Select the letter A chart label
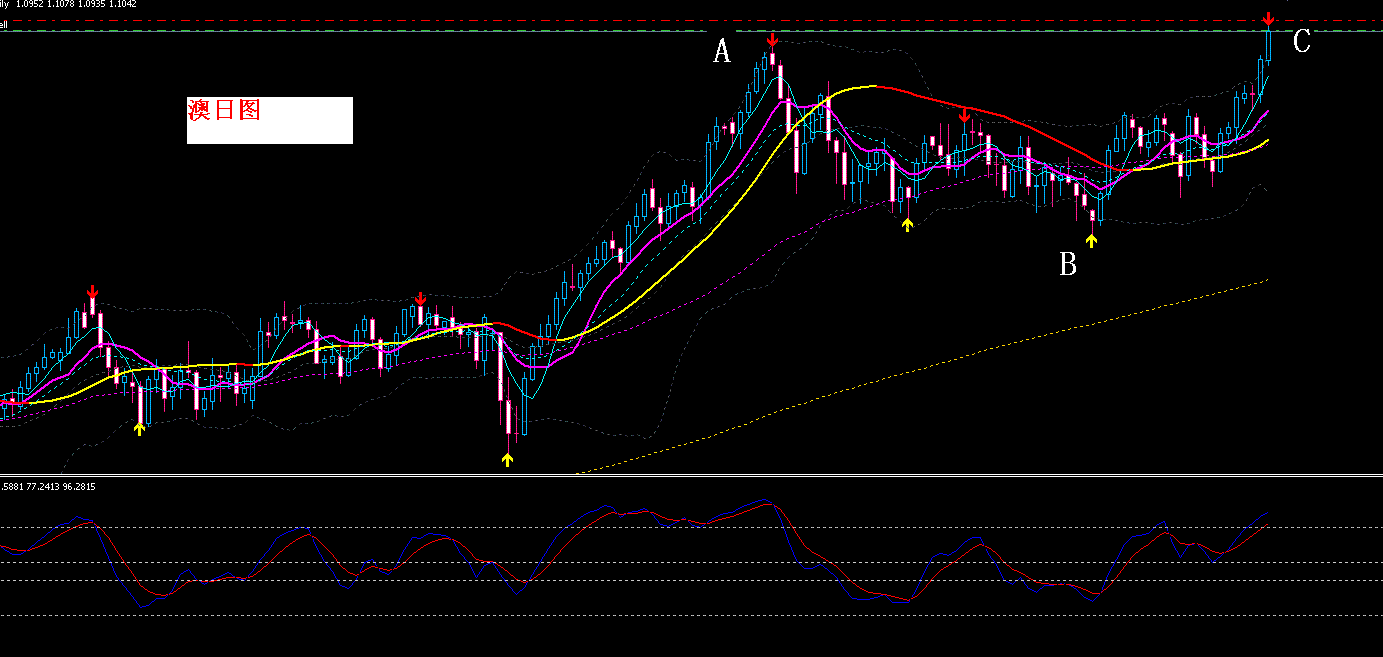1383x657 pixels. (722, 51)
